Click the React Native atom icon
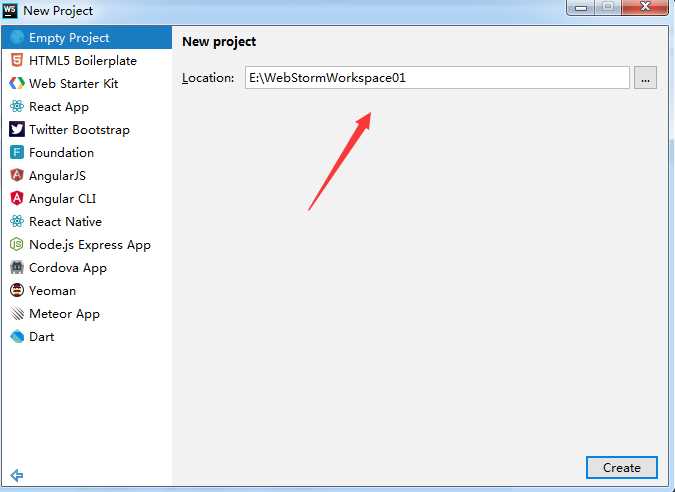The width and height of the screenshot is (675, 492). pyautogui.click(x=17, y=221)
